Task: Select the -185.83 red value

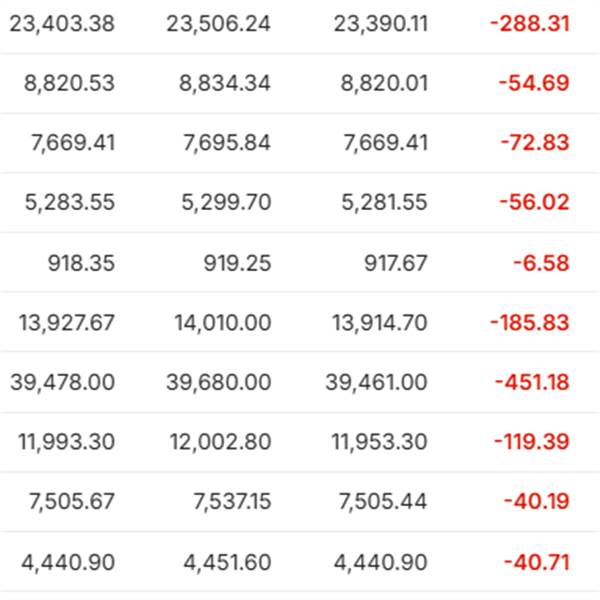Action: coord(530,323)
